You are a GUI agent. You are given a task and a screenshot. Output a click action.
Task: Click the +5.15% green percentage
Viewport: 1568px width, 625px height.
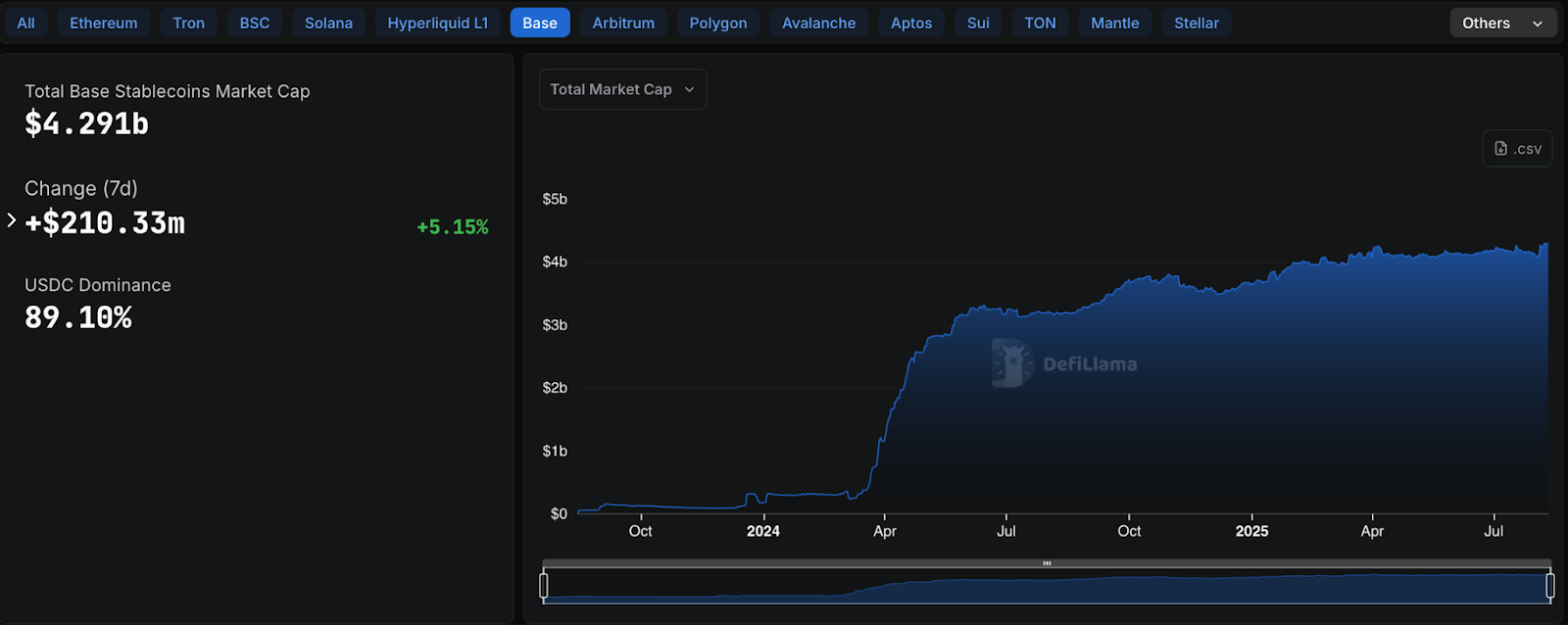pyautogui.click(x=453, y=227)
